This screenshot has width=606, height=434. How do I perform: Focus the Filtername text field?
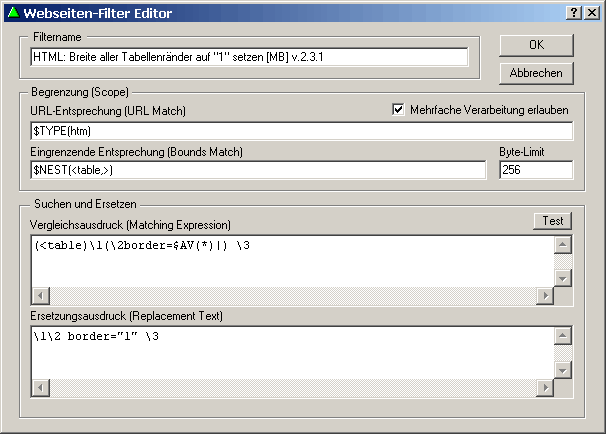249,57
